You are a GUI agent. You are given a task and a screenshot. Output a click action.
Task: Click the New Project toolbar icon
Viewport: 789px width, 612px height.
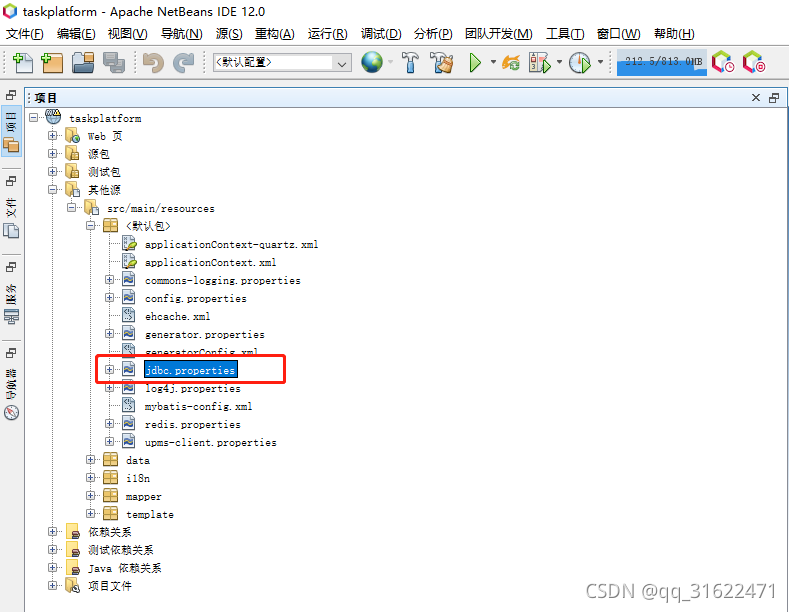click(x=52, y=63)
